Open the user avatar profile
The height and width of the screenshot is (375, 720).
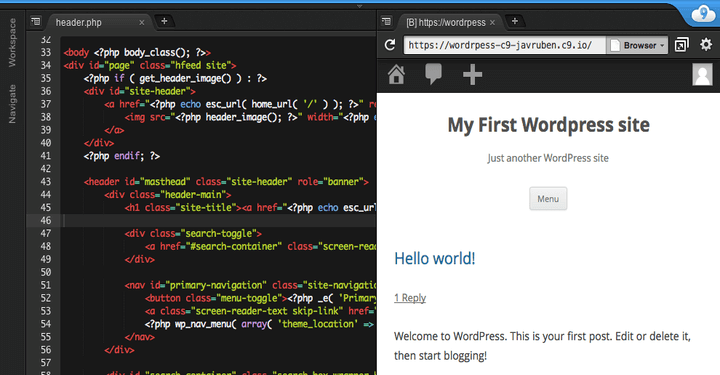click(702, 74)
